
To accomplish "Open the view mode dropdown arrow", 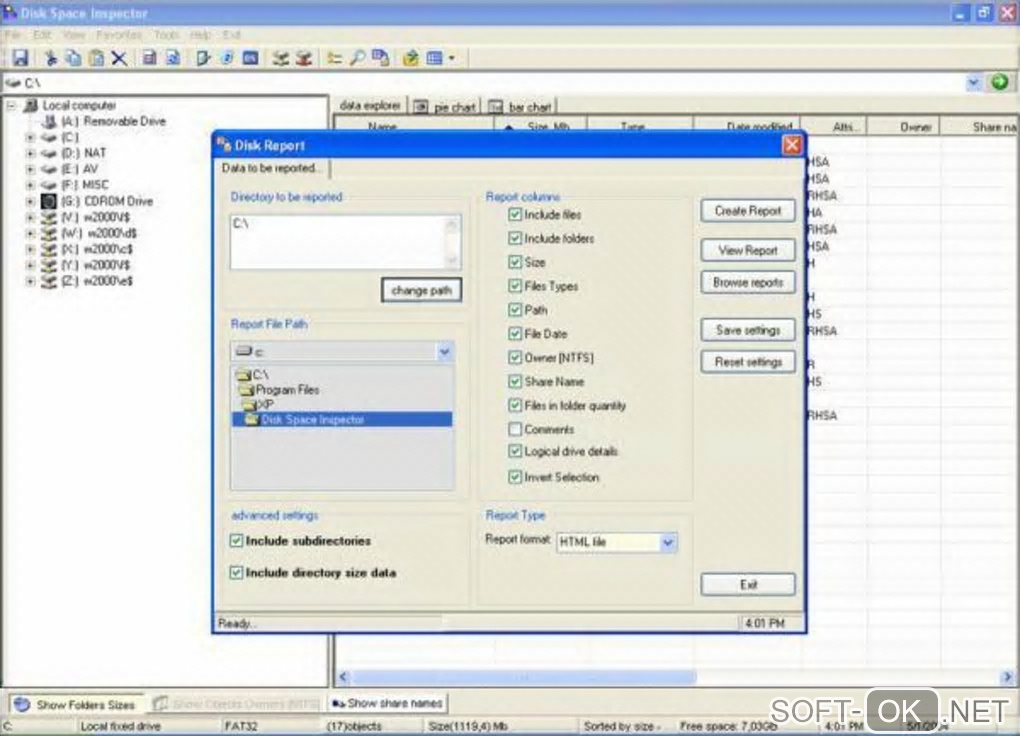I will click(451, 59).
